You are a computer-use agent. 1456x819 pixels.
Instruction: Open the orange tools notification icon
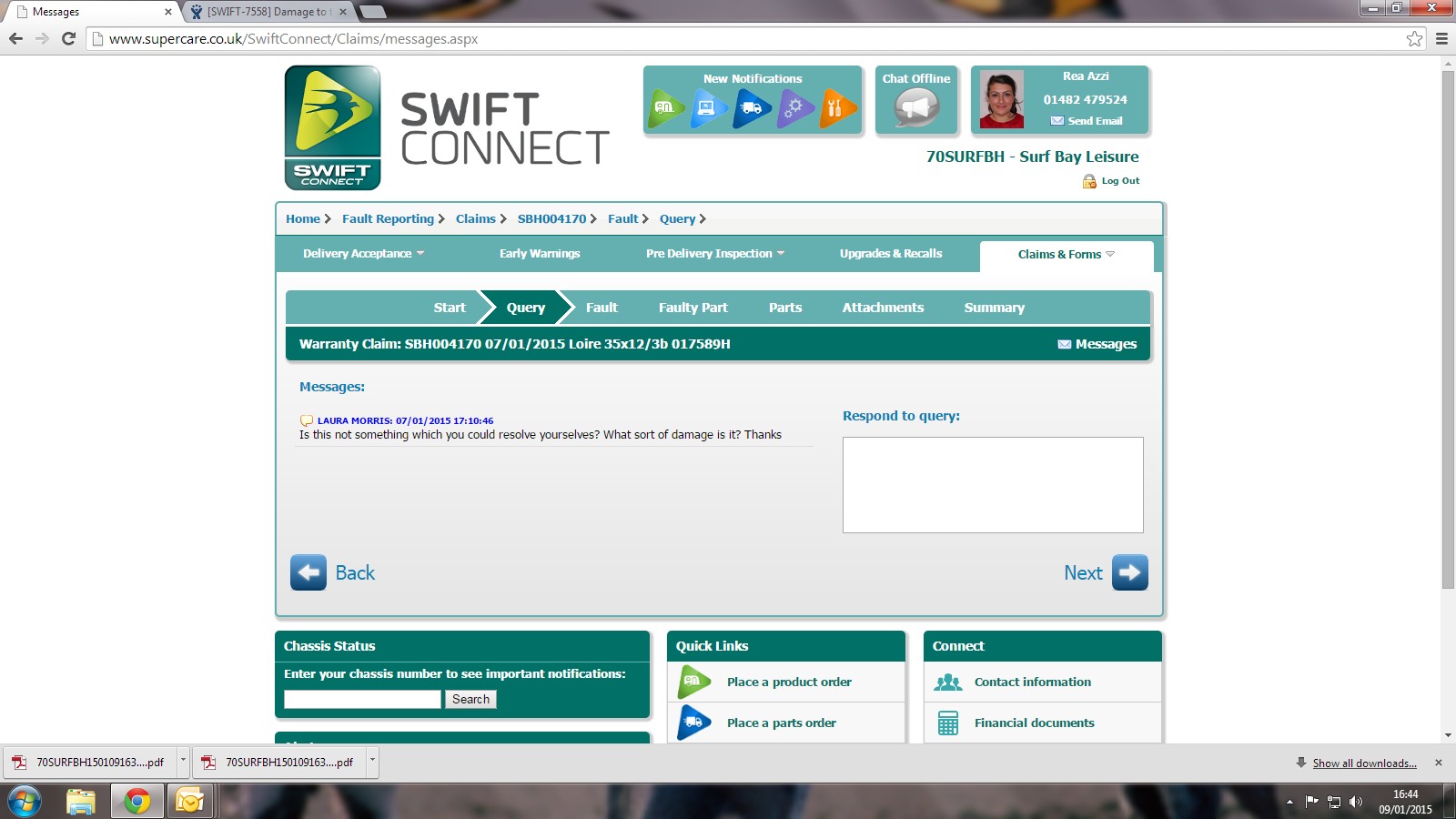[x=837, y=109]
